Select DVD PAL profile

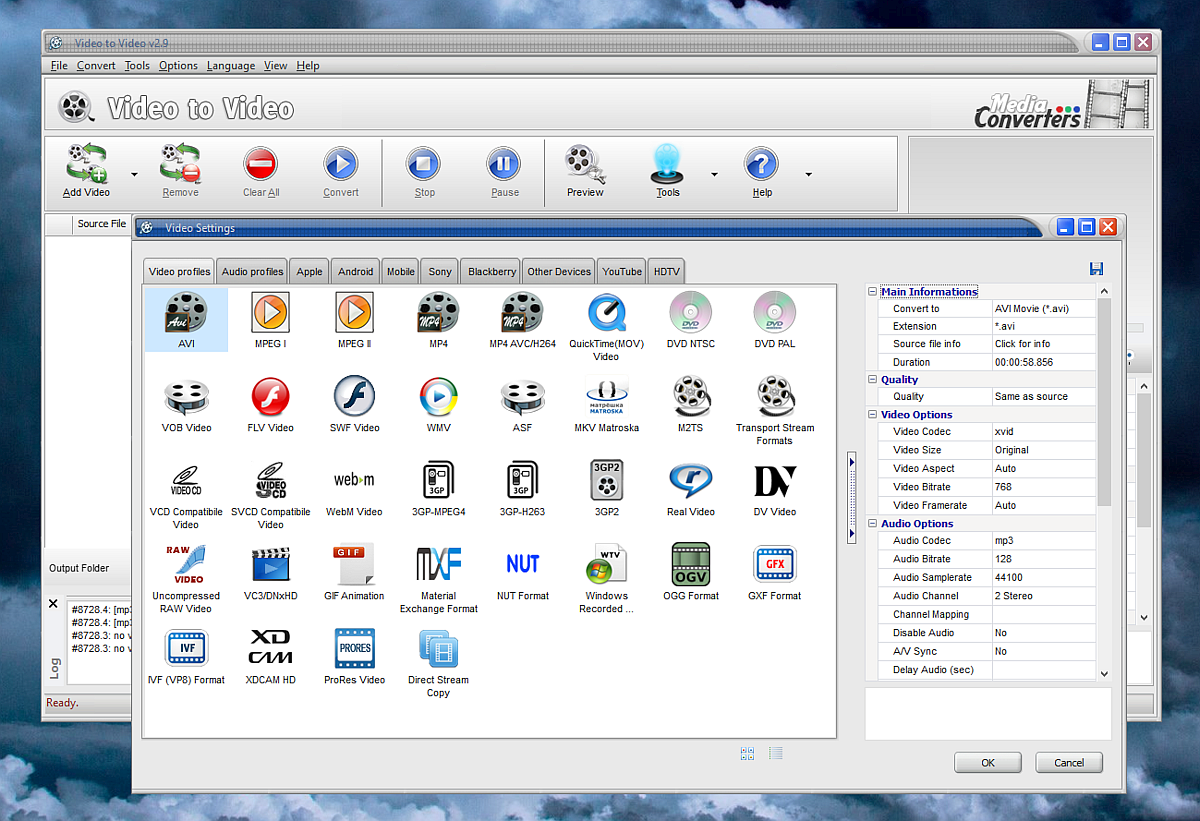(774, 320)
